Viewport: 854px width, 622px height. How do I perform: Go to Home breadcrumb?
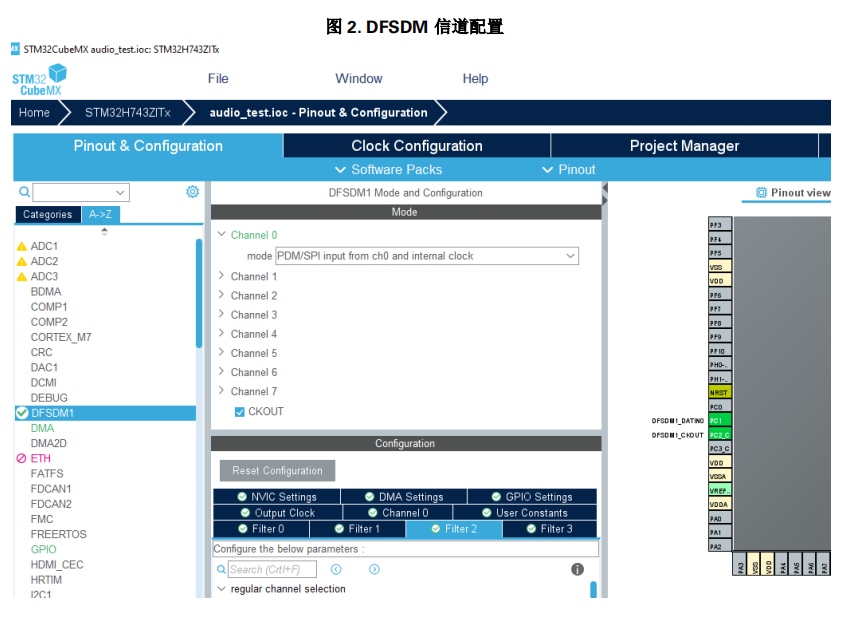(x=34, y=113)
